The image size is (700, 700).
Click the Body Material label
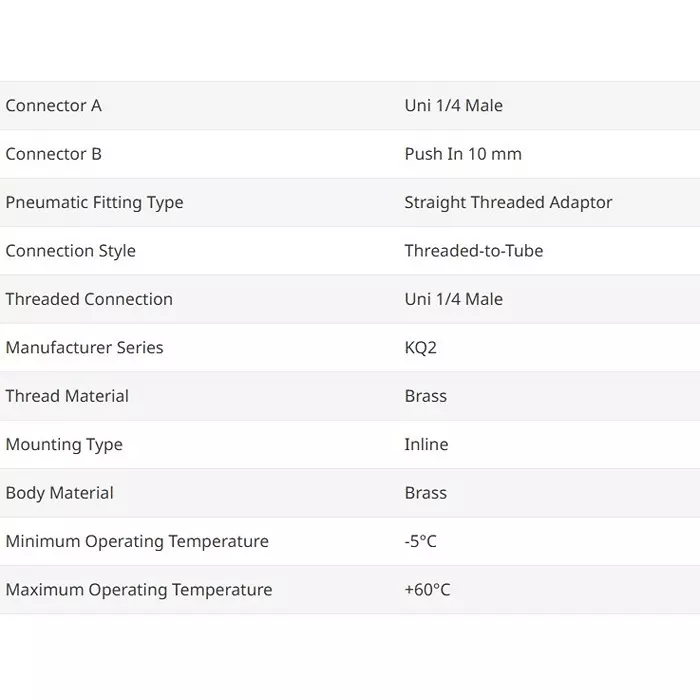[x=59, y=493]
